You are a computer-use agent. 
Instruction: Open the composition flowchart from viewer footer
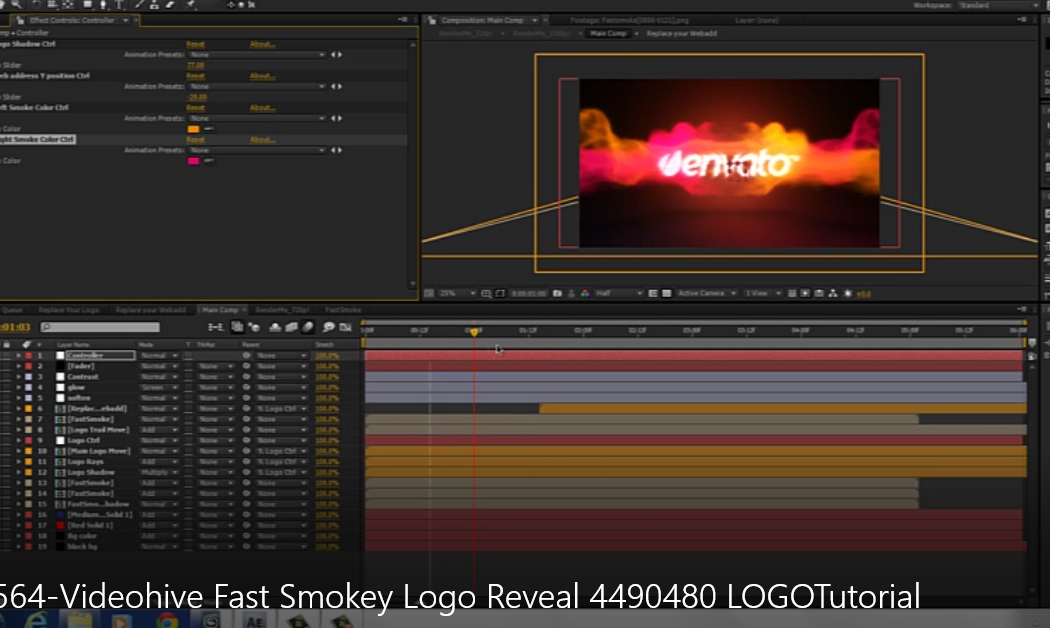833,293
